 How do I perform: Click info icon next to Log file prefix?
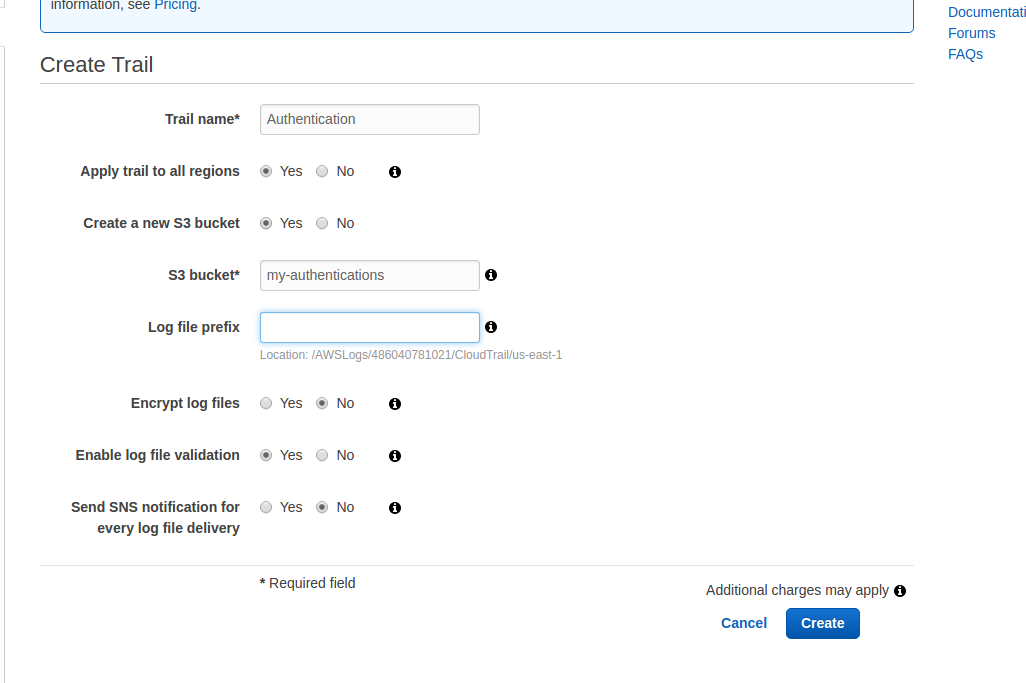491,327
